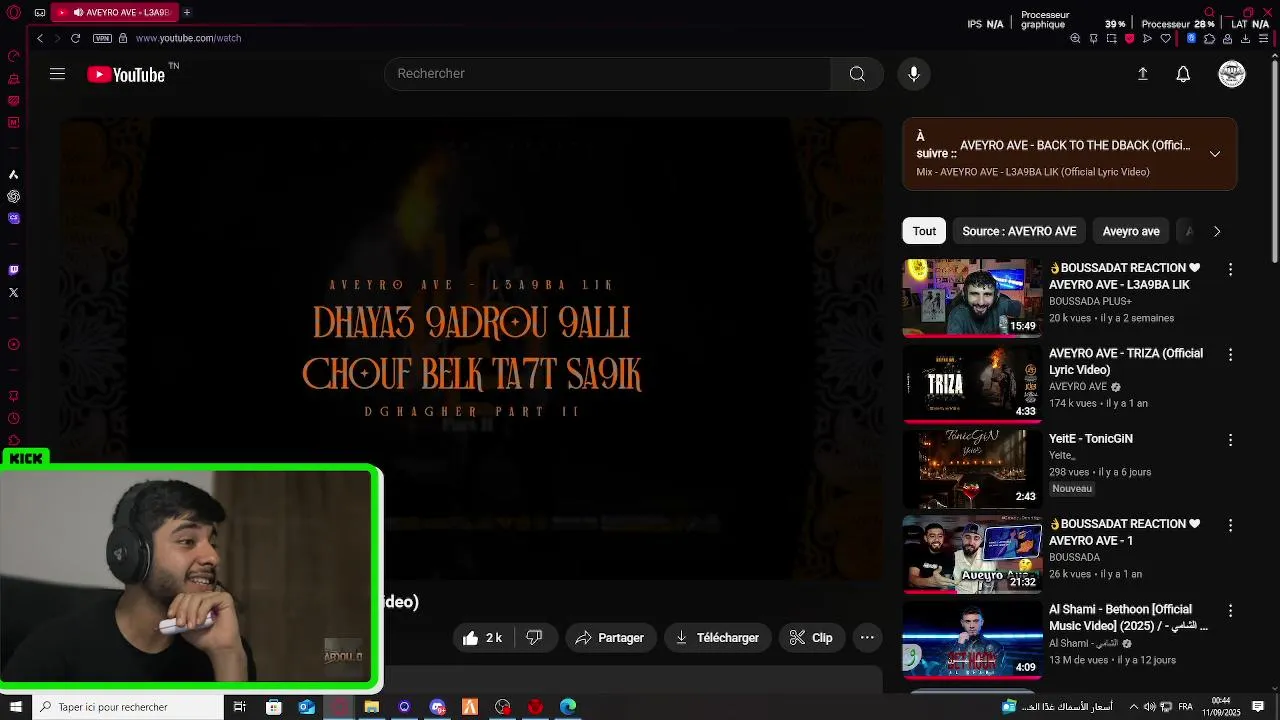Open BOUSSADAT REACTION L3A9BA LIK thumbnail
Viewport: 1280px width, 720px height.
pyautogui.click(x=972, y=298)
